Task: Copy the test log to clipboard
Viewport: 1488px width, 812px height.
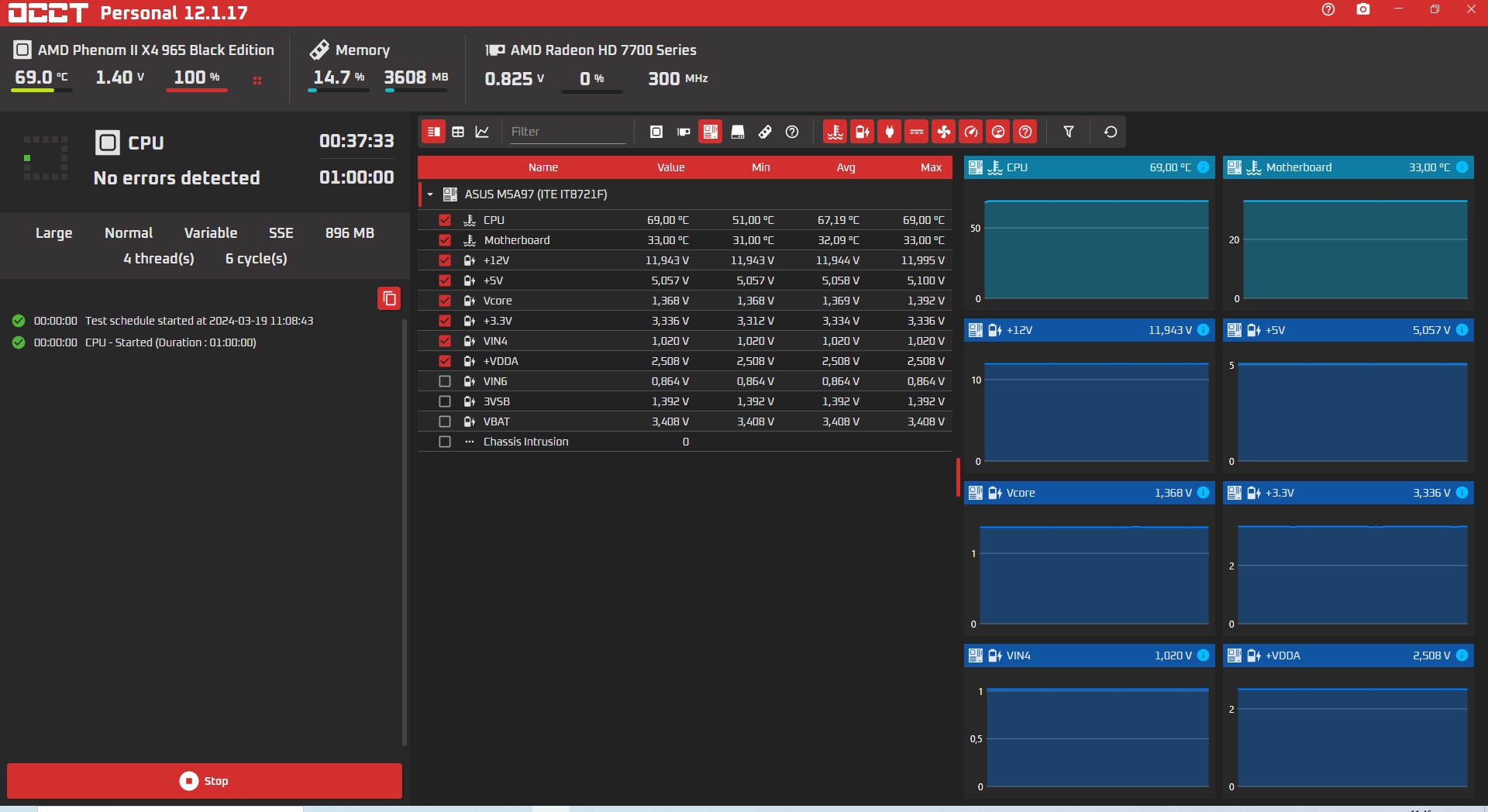Action: pyautogui.click(x=389, y=298)
